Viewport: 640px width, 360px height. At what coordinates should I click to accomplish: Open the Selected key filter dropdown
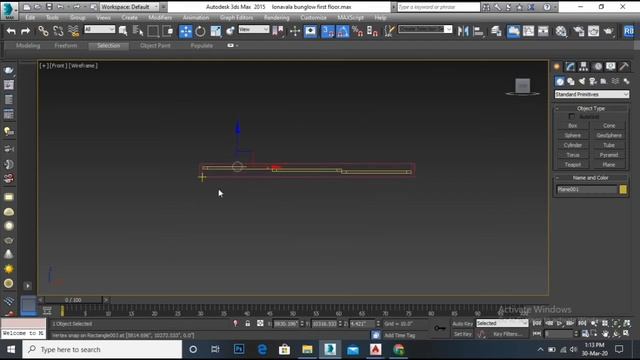(x=502, y=323)
